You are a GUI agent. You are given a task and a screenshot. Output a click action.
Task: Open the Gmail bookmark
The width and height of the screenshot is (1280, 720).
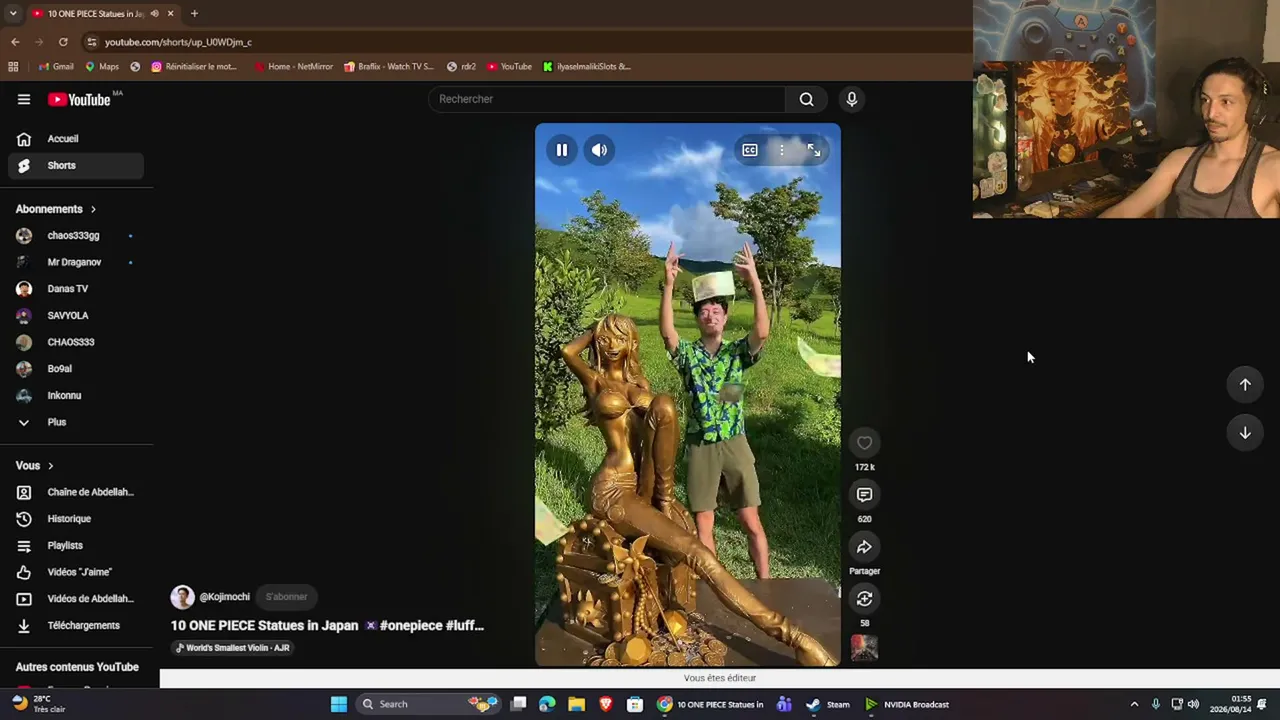pos(56,67)
